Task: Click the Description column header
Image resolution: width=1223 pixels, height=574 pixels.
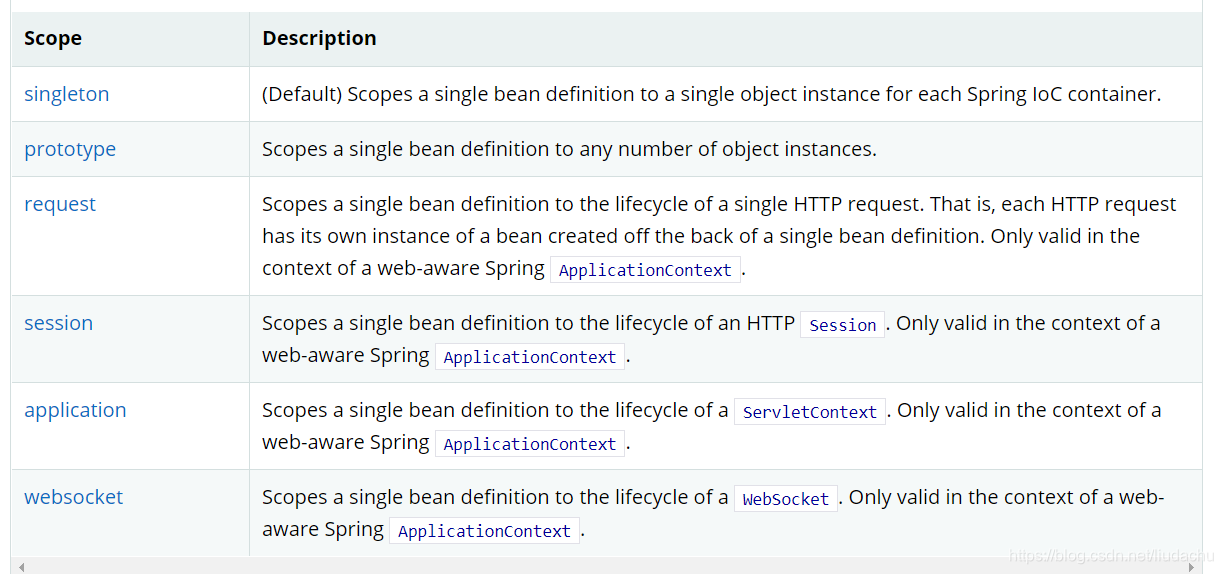Action: click(319, 39)
